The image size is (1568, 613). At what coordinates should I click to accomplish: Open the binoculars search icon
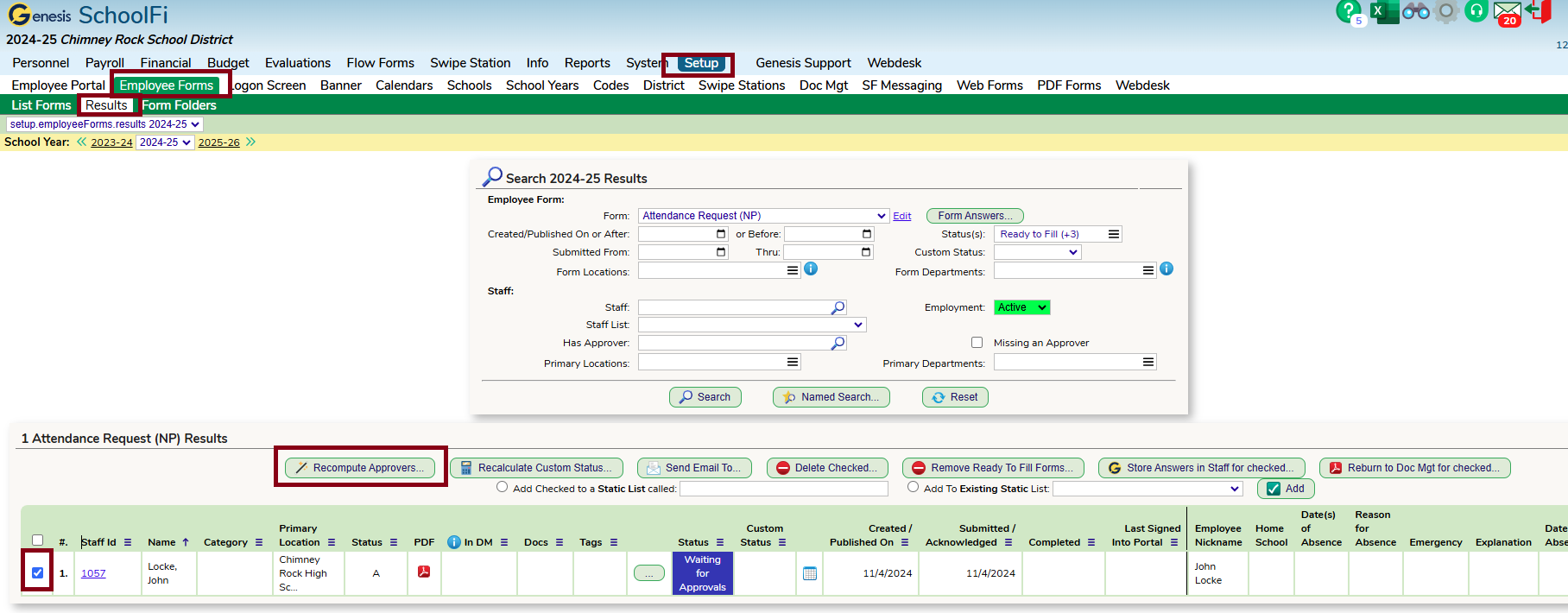[x=1416, y=11]
